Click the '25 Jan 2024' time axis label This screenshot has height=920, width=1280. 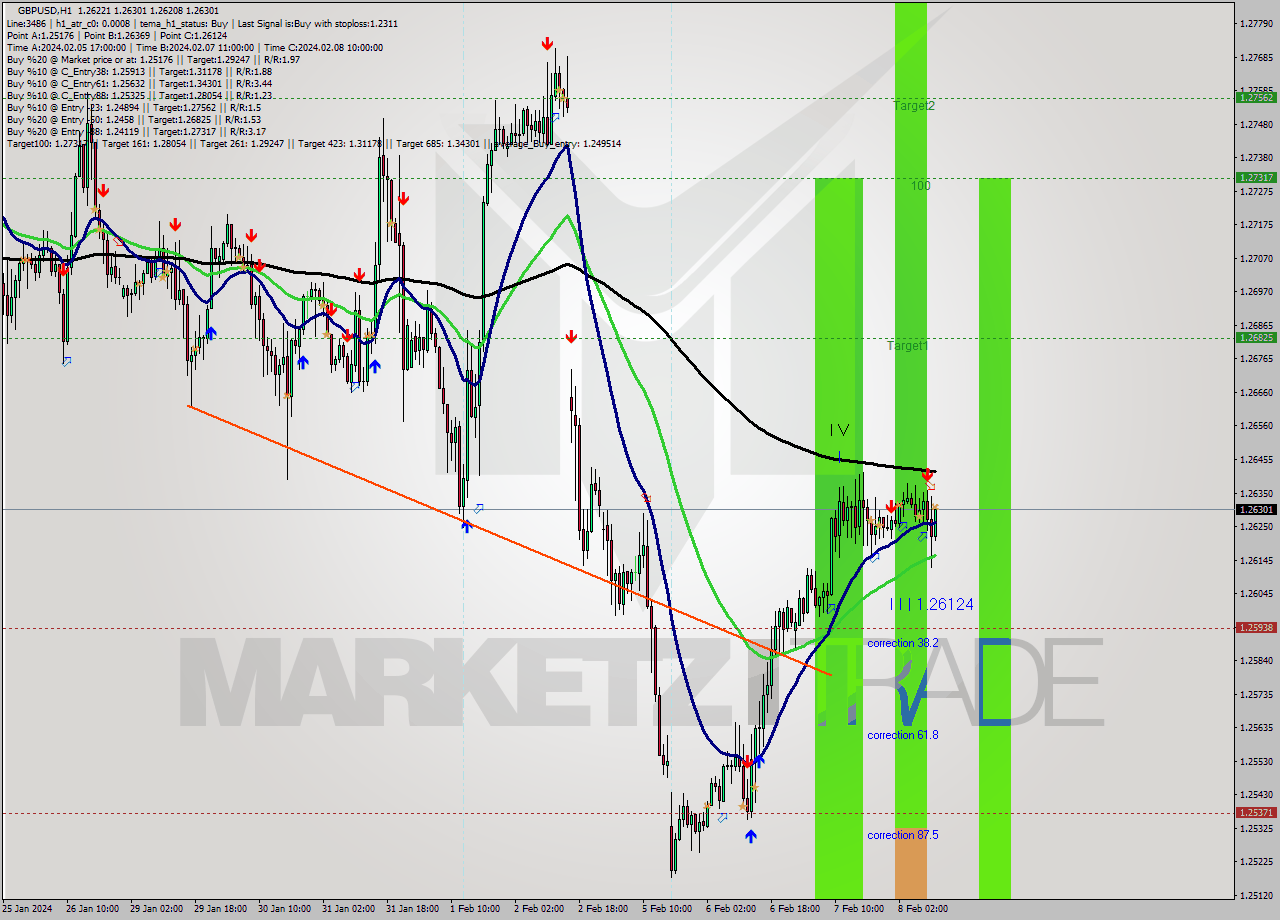(x=26, y=909)
